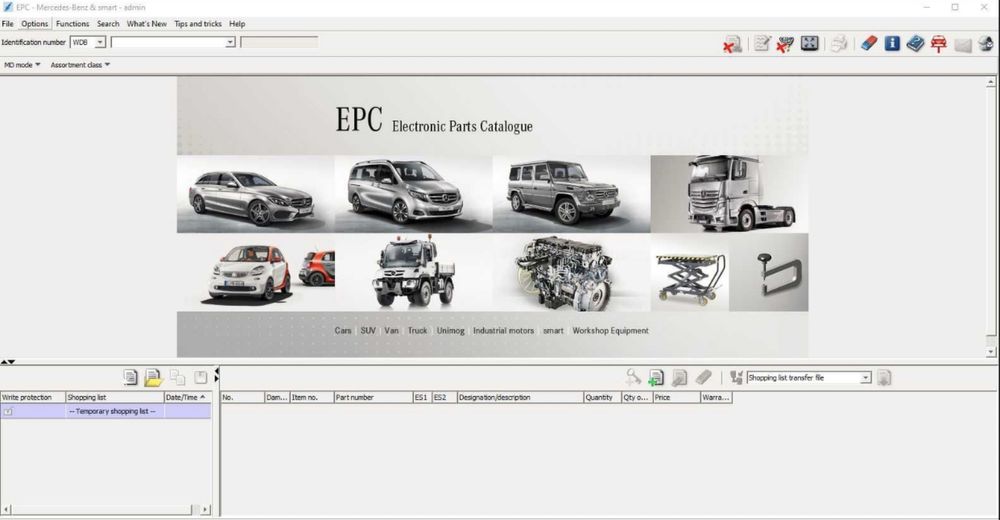Click the Designation/description column header
The width and height of the screenshot is (1000, 520).
520,397
